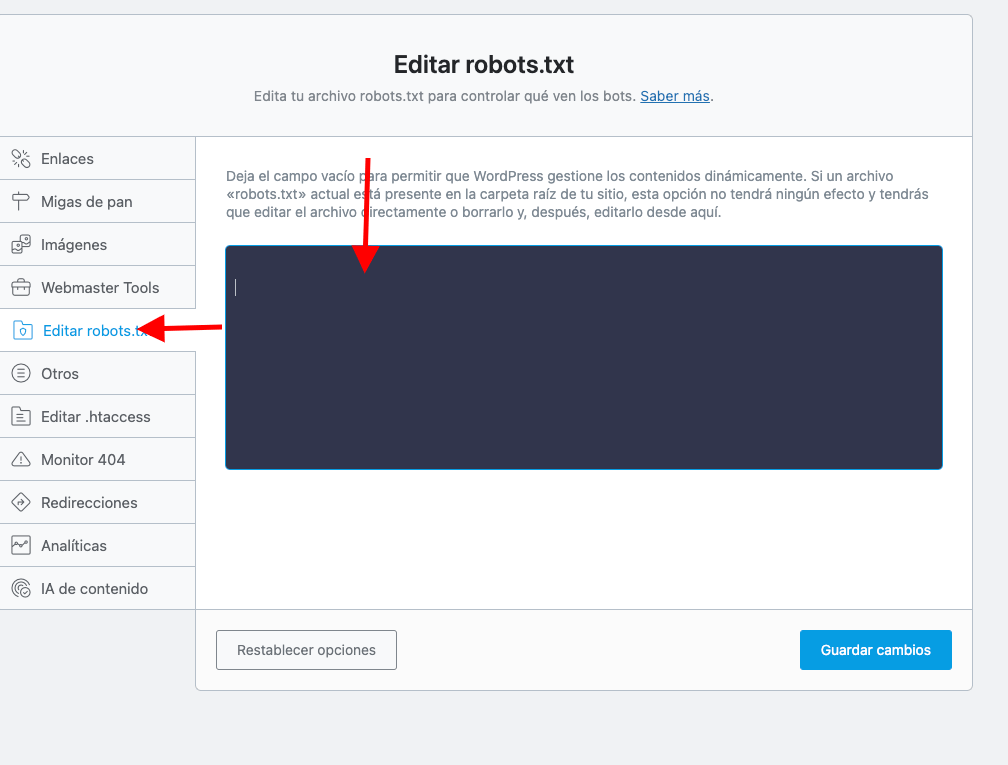This screenshot has width=1008, height=765.
Task: Follow the Saber más link
Action: click(x=674, y=96)
